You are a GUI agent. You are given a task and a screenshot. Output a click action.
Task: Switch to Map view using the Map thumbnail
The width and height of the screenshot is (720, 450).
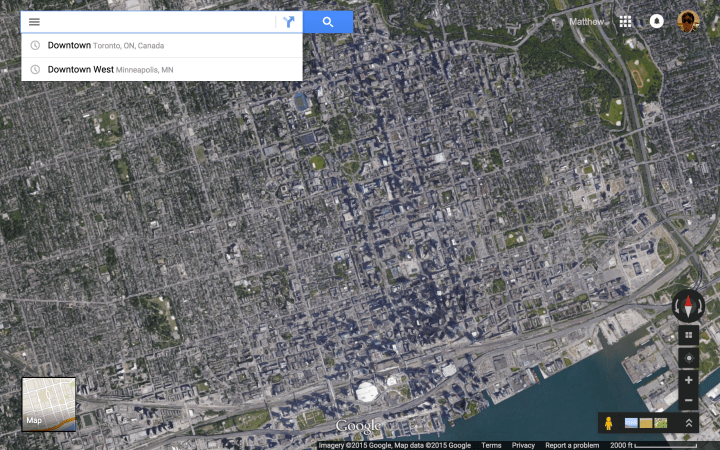[x=49, y=405]
